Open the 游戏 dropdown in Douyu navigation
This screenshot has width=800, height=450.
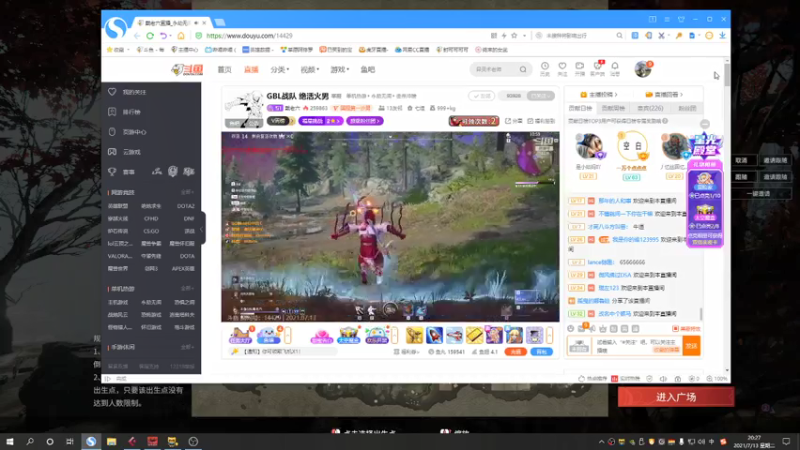tap(339, 69)
